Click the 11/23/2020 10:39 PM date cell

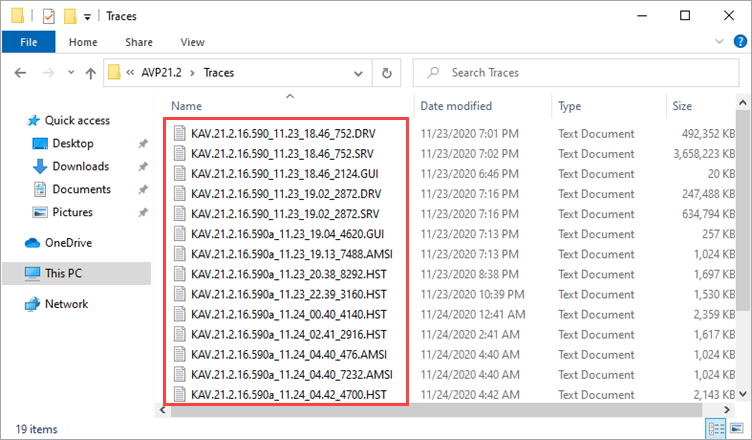click(x=472, y=295)
